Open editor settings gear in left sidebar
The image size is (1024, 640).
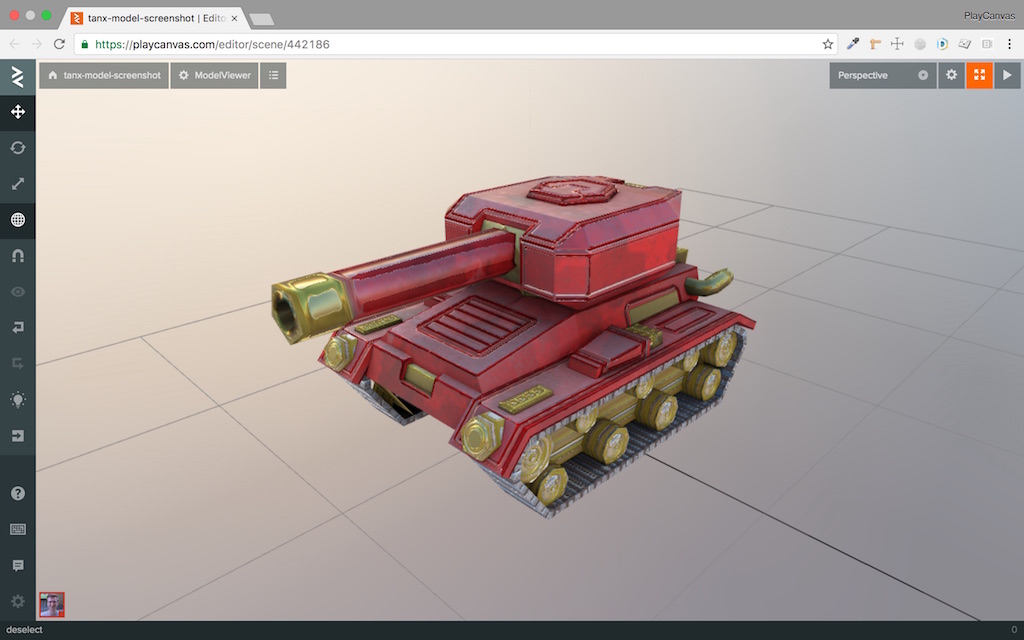(x=17, y=601)
